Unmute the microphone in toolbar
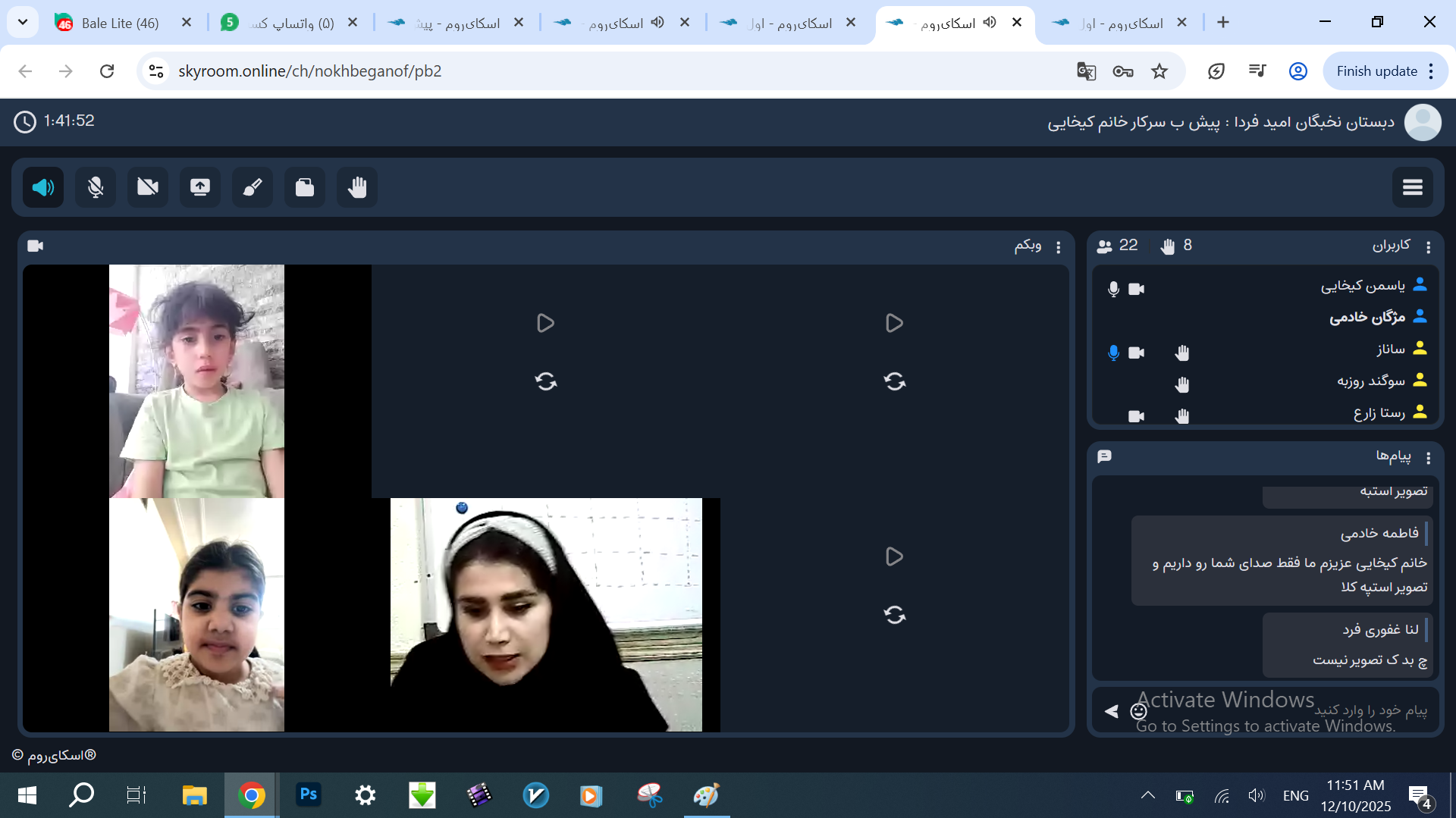This screenshot has height=818, width=1456. pyautogui.click(x=96, y=187)
